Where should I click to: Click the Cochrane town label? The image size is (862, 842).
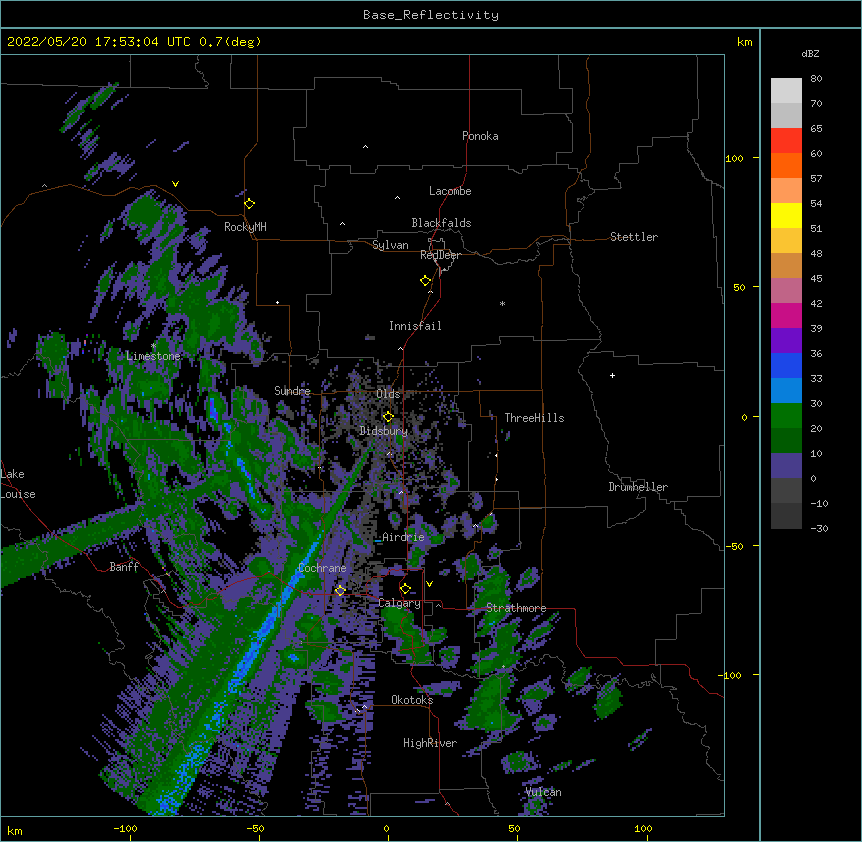[322, 568]
